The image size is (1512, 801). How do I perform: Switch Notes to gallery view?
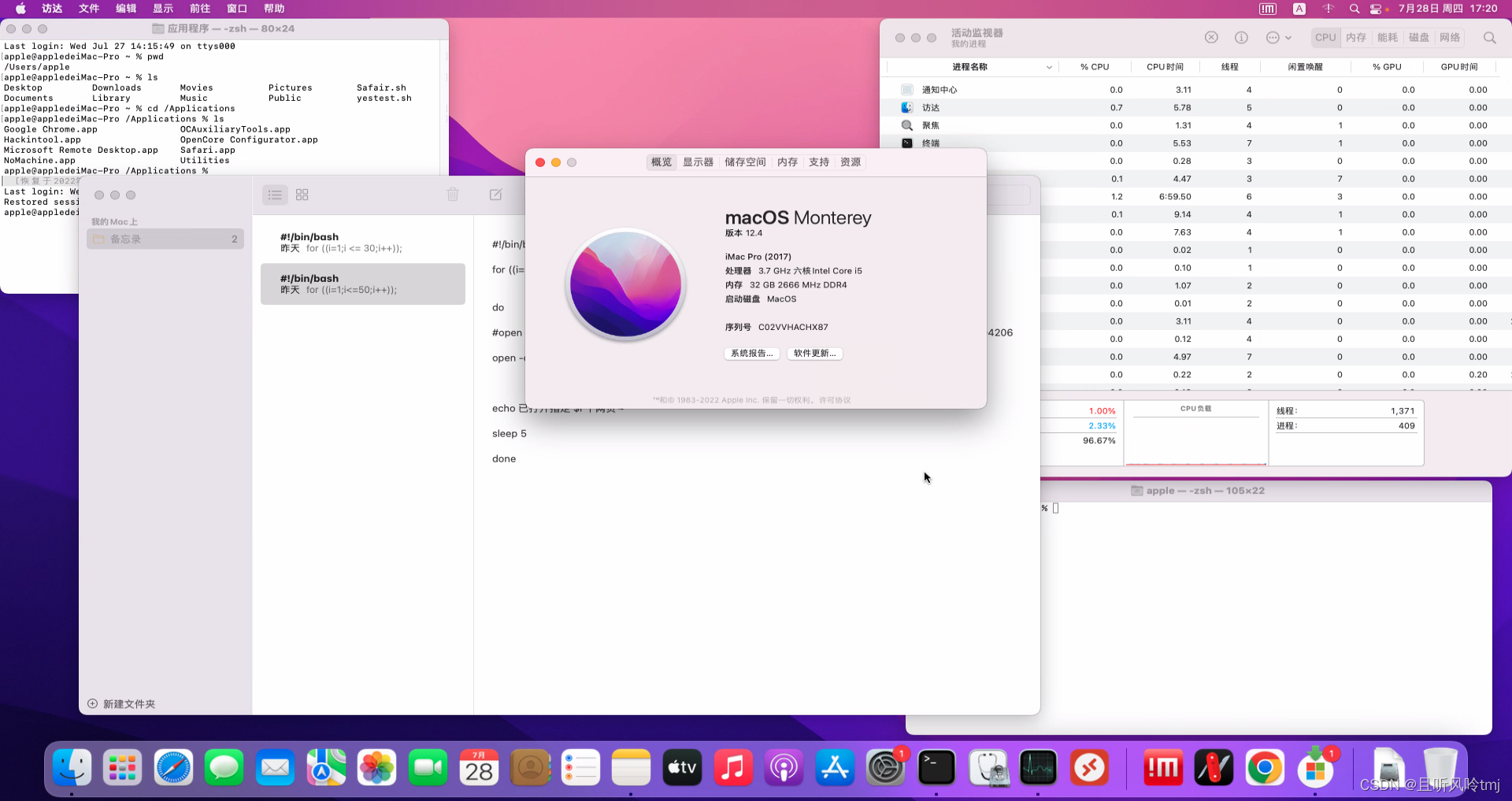click(302, 195)
